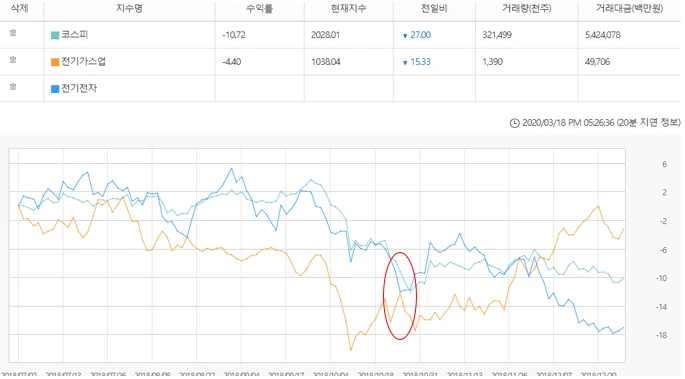
Task: Click the blue 전기전자 color swatch
Action: (x=55, y=89)
